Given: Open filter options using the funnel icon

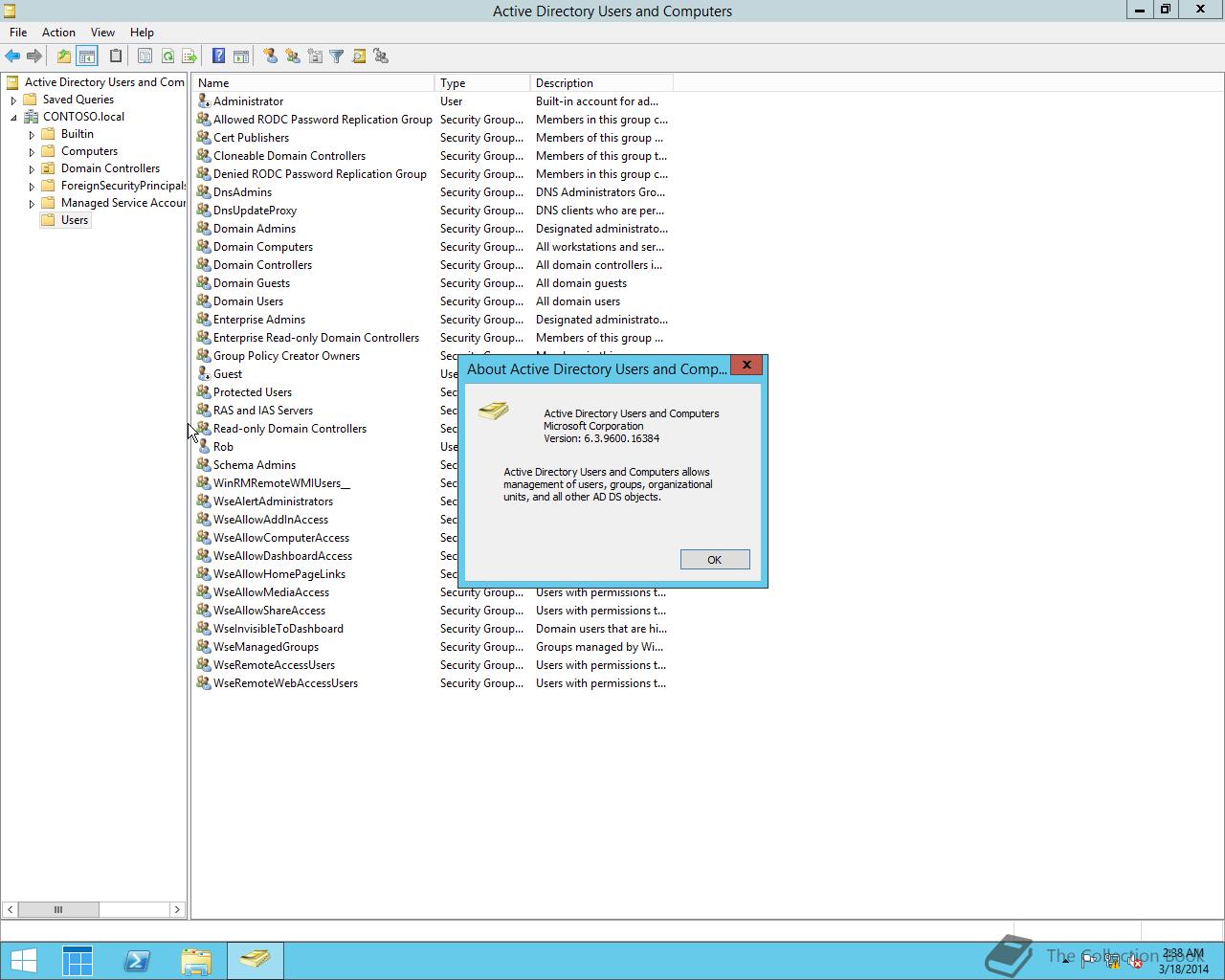Looking at the screenshot, I should click(337, 56).
